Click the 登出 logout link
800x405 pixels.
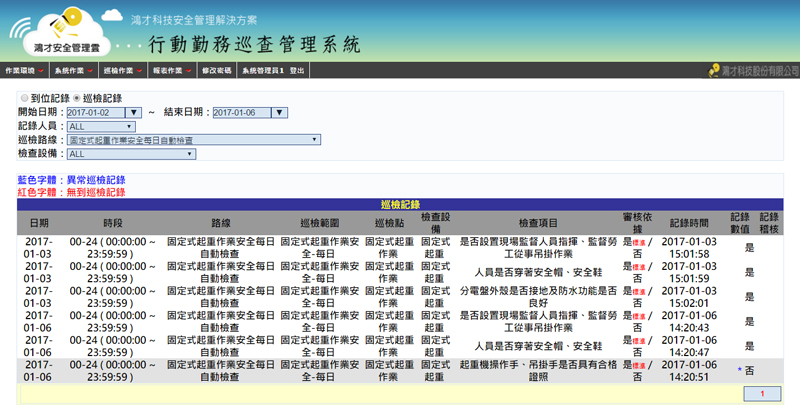[297, 72]
